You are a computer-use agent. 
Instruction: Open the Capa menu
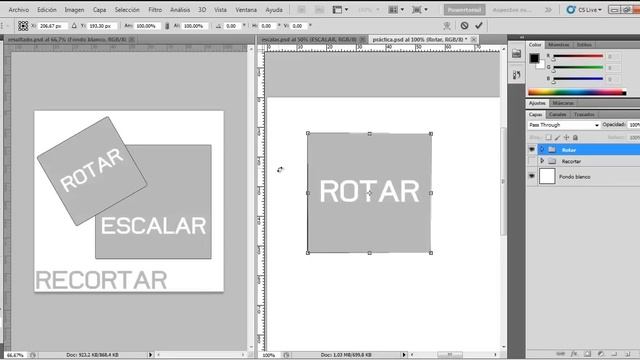pyautogui.click(x=99, y=10)
